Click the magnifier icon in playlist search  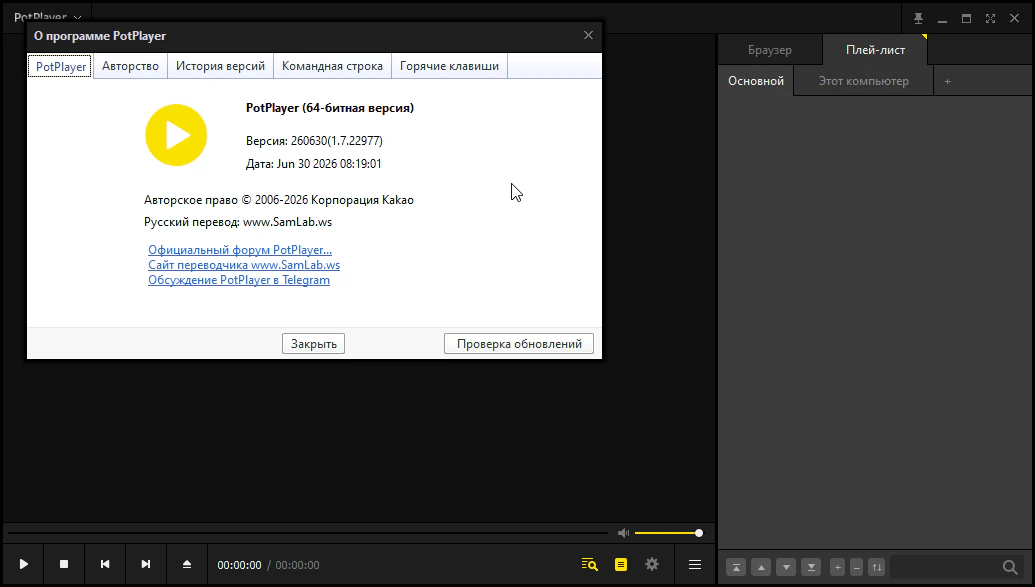1010,567
